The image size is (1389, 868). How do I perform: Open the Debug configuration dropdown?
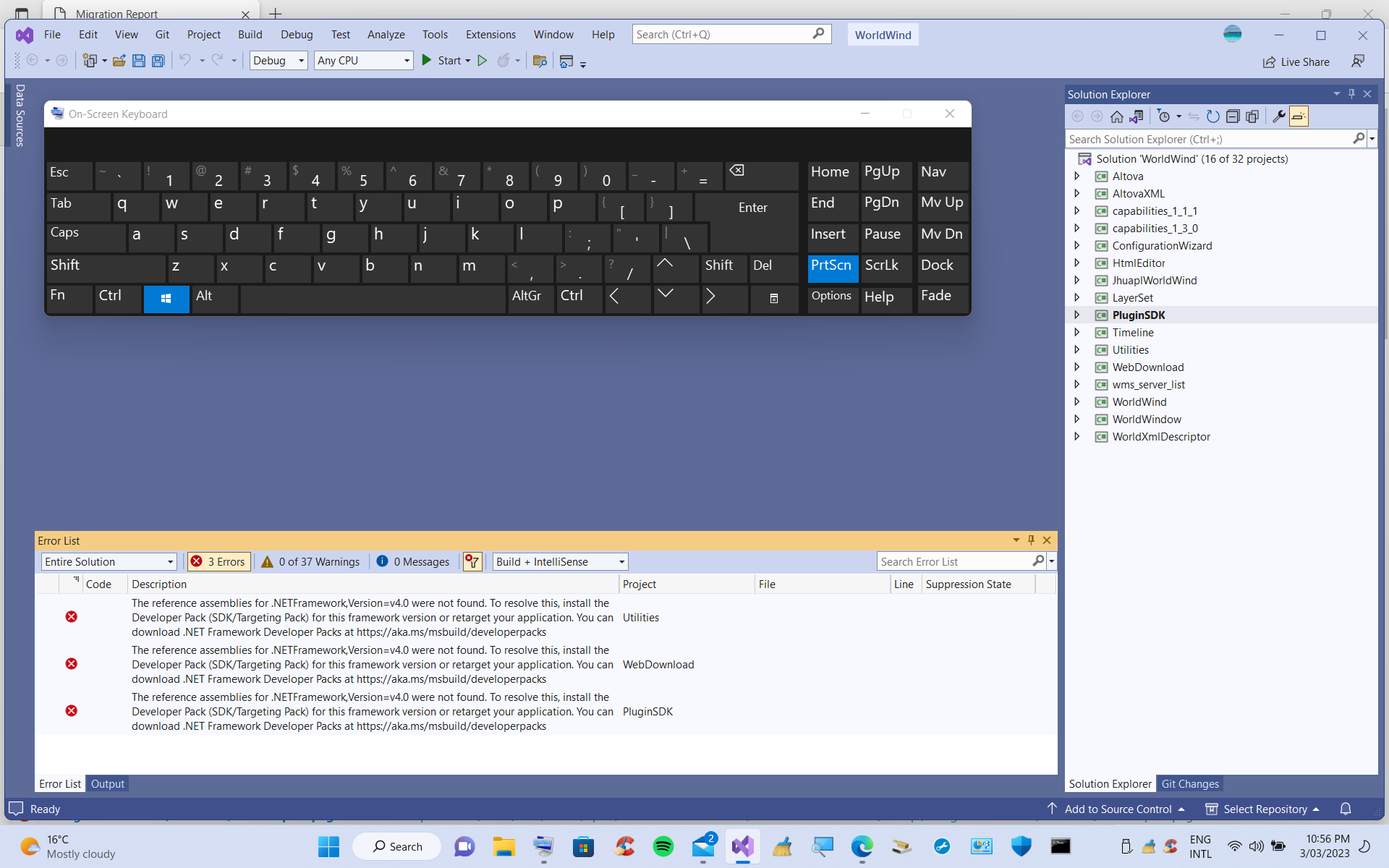pos(279,61)
